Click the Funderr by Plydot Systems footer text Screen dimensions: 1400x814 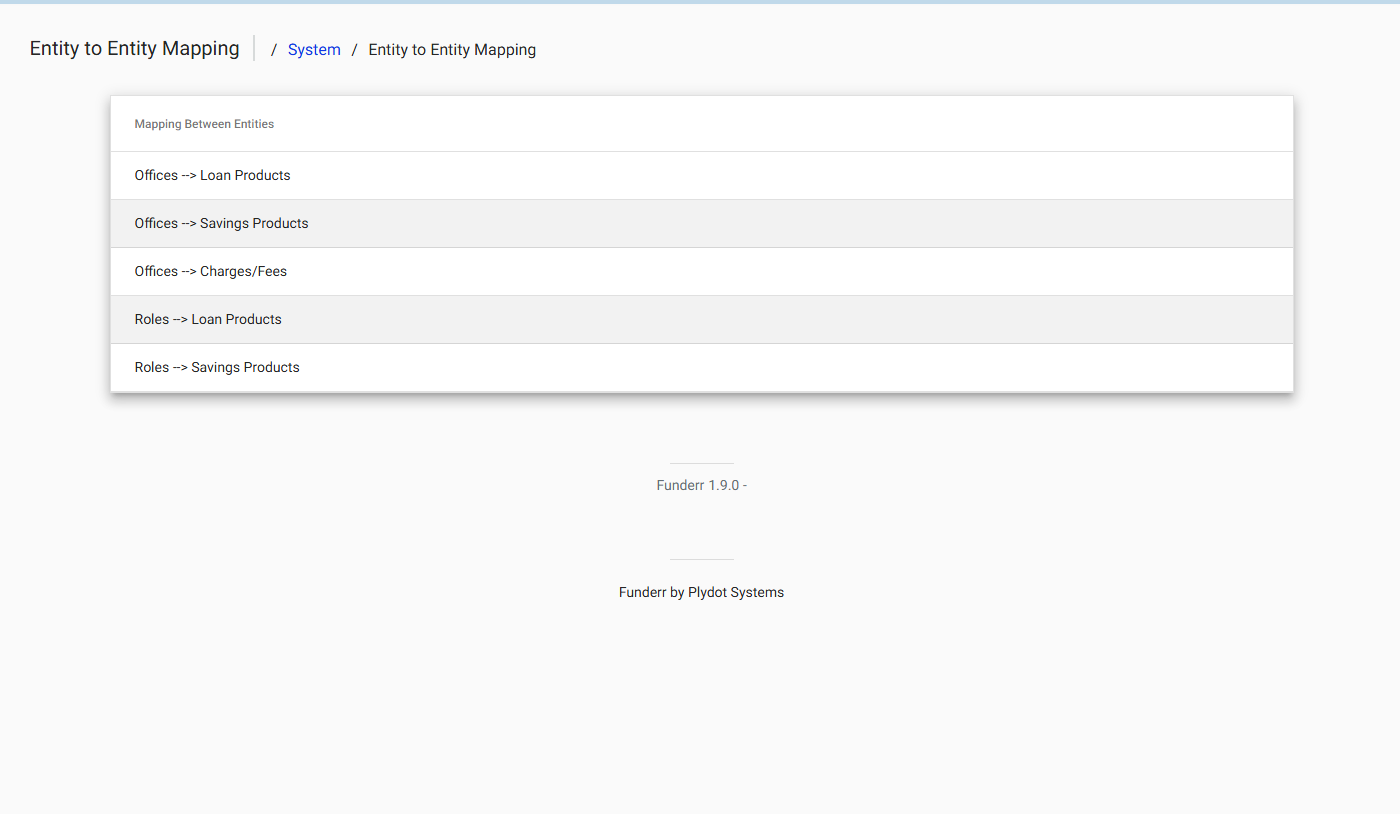(x=701, y=592)
